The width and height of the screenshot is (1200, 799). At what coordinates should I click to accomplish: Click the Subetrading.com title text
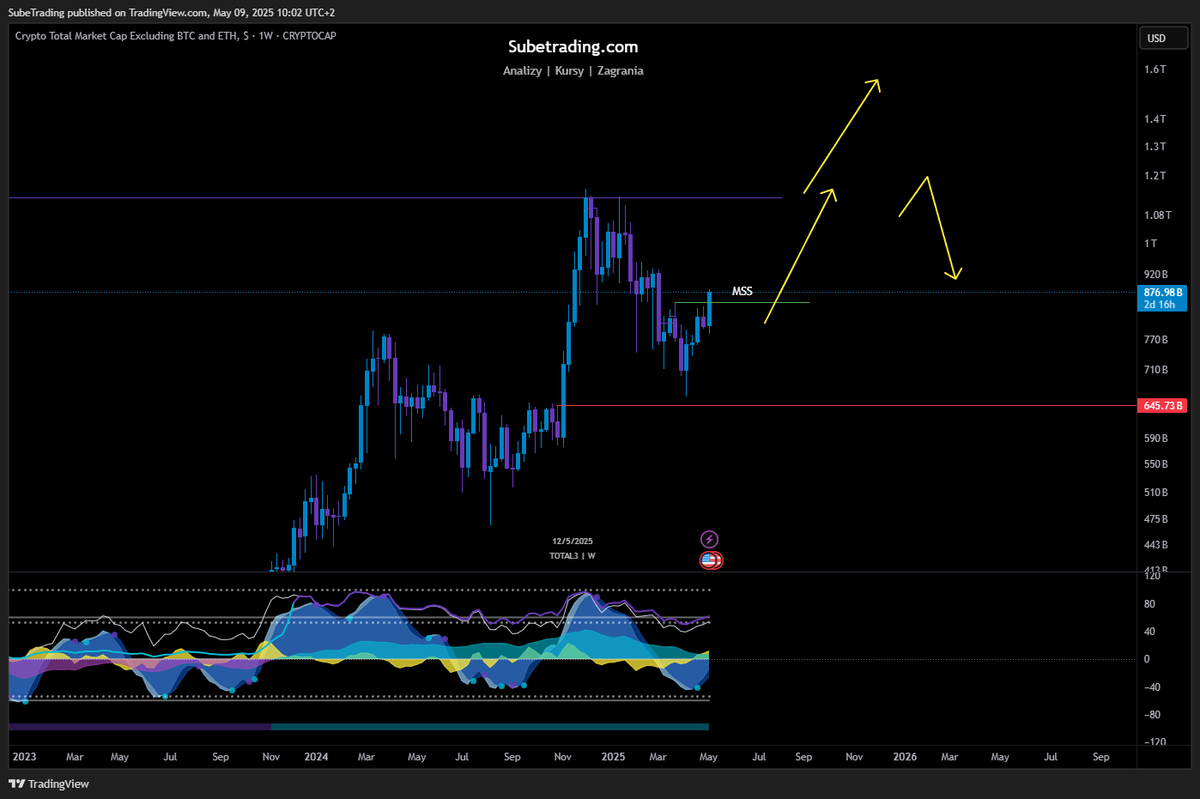pos(573,47)
